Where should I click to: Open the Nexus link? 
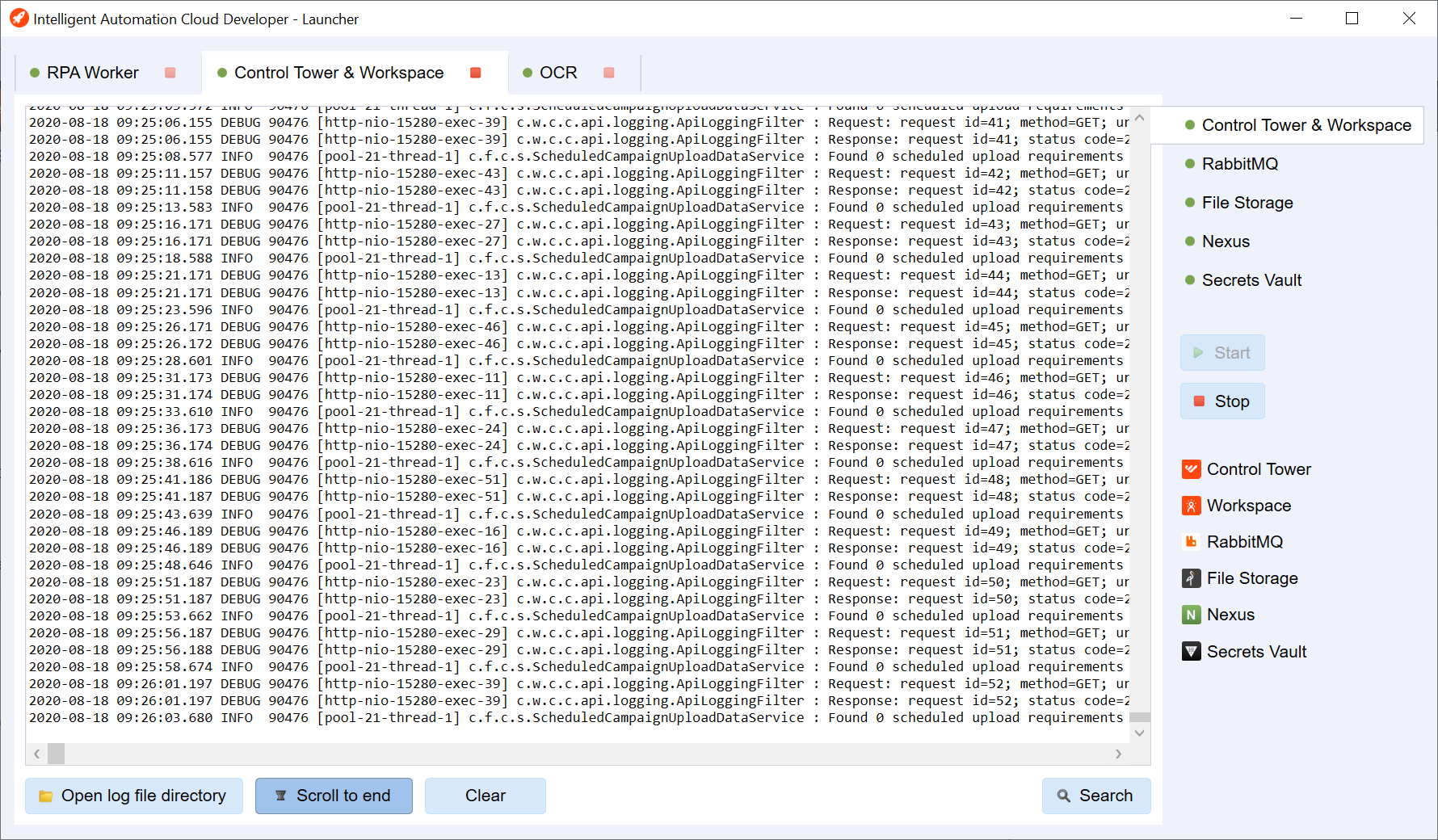(x=1230, y=615)
